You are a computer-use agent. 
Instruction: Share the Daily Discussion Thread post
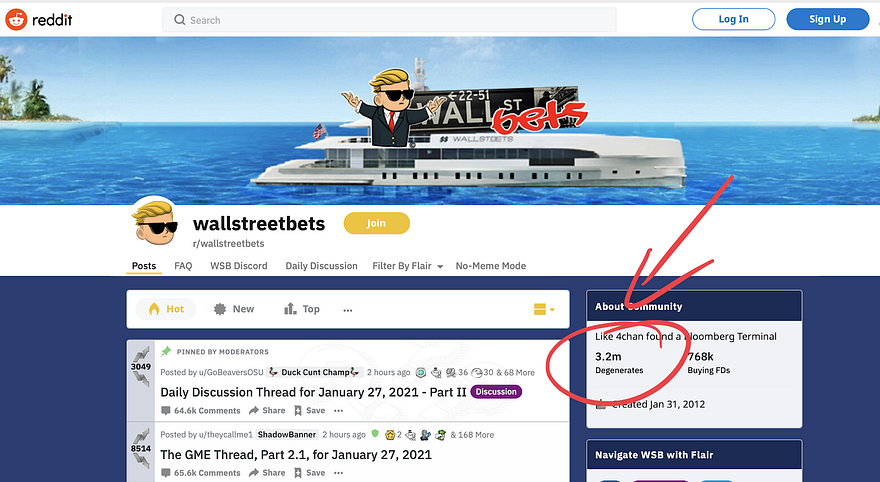click(267, 411)
